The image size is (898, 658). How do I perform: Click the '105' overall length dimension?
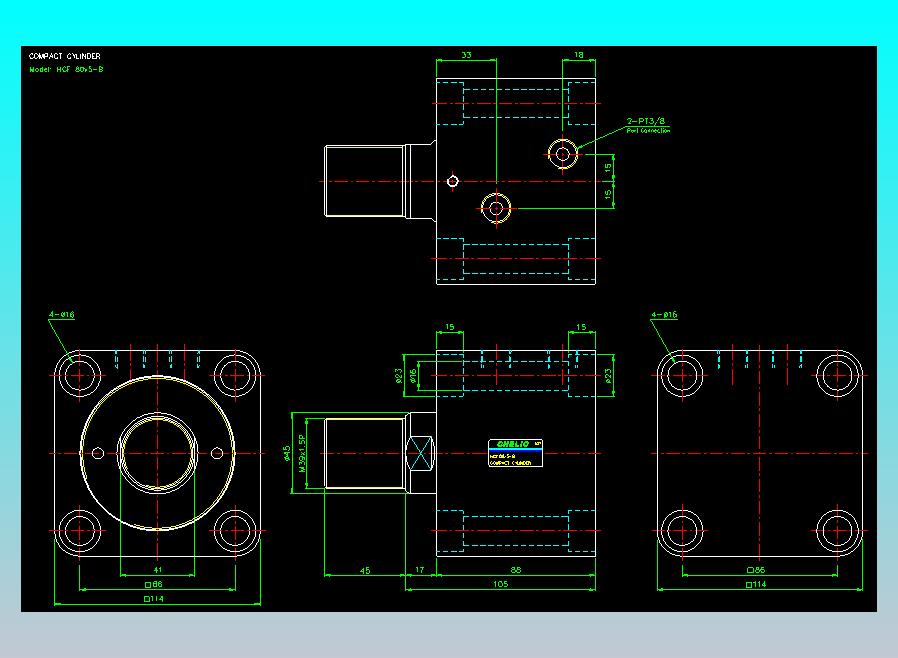(x=501, y=584)
